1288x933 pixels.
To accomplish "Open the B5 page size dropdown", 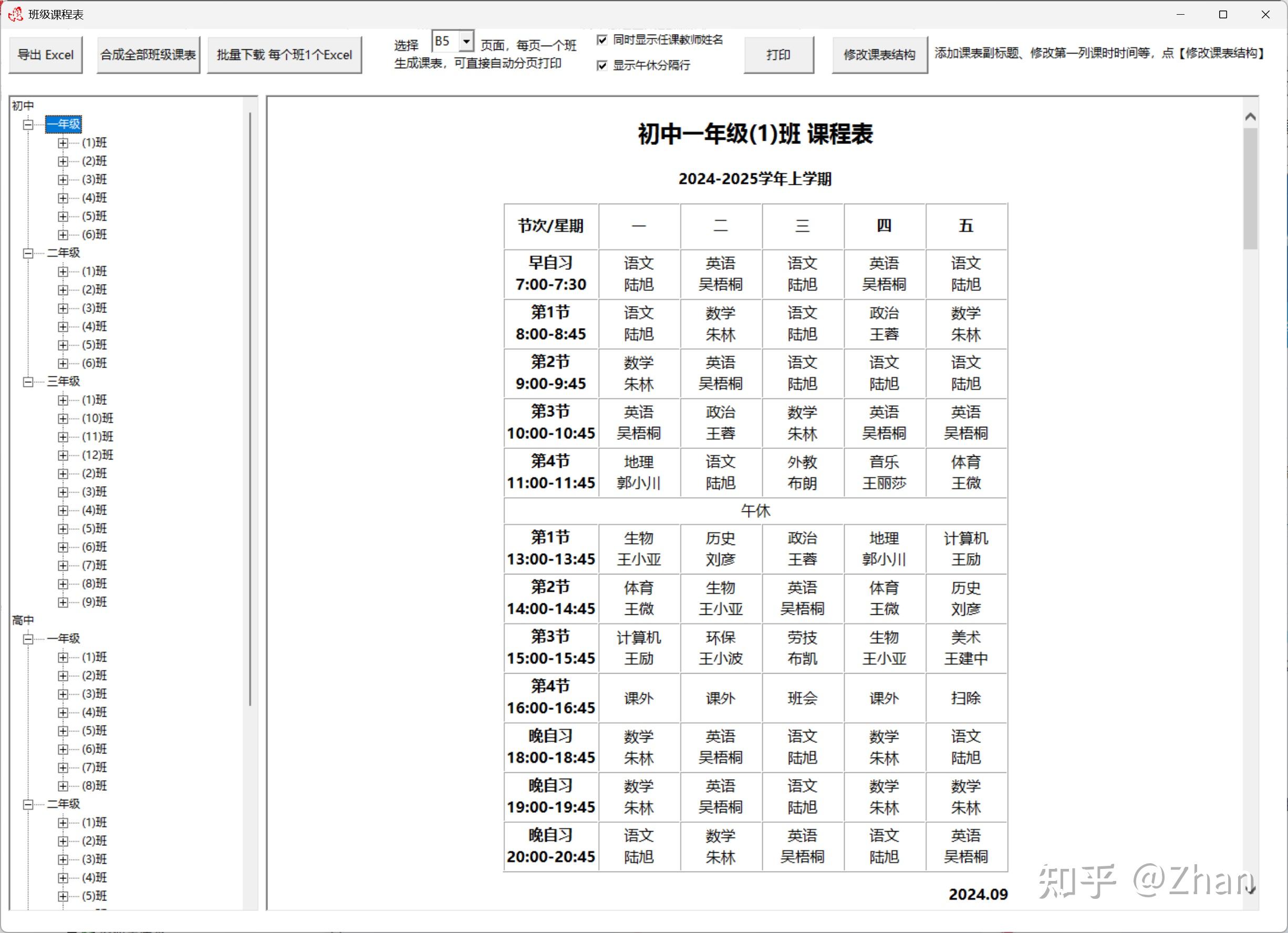I will tap(466, 41).
